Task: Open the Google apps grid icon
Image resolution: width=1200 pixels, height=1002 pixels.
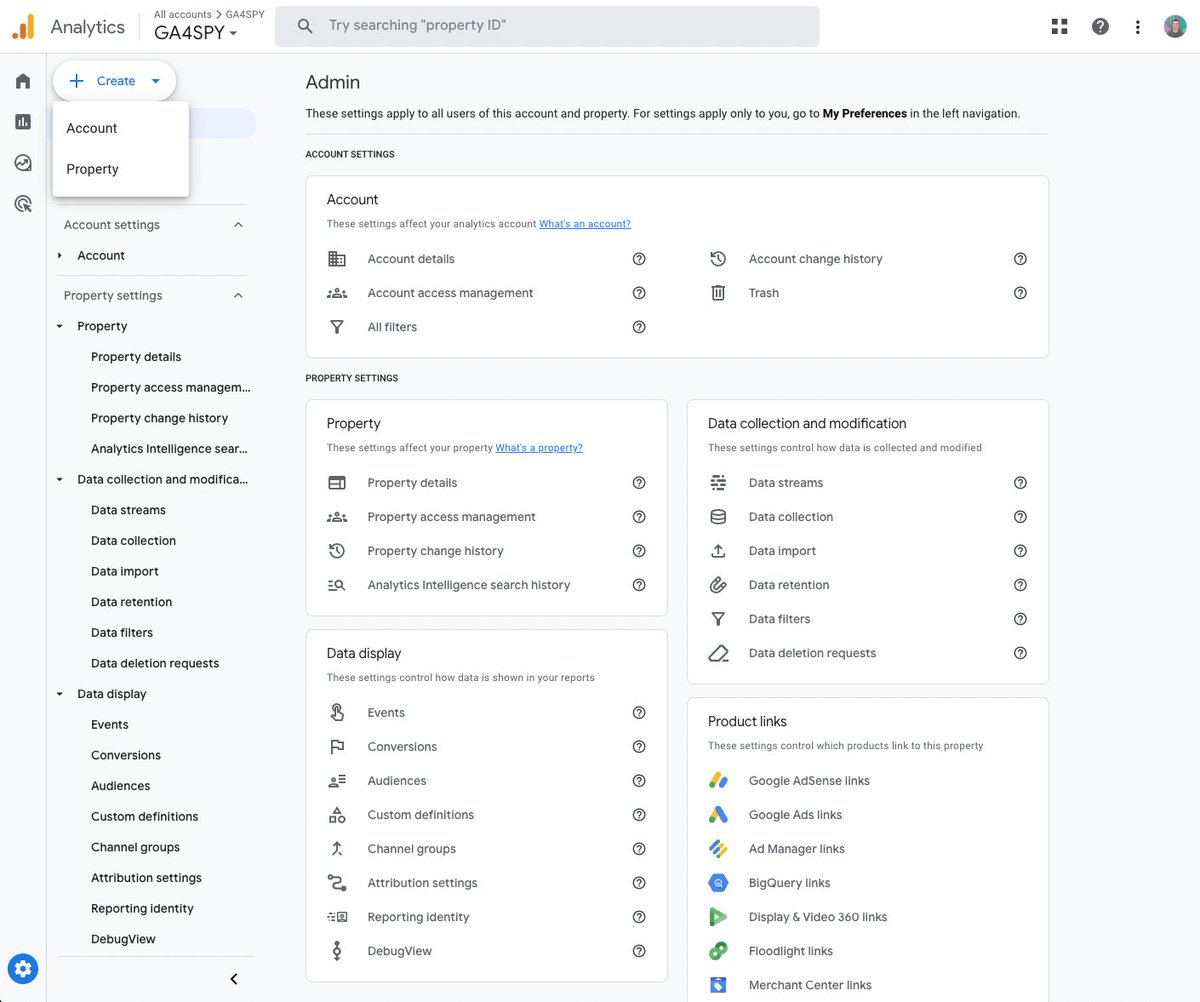Action: (1060, 27)
